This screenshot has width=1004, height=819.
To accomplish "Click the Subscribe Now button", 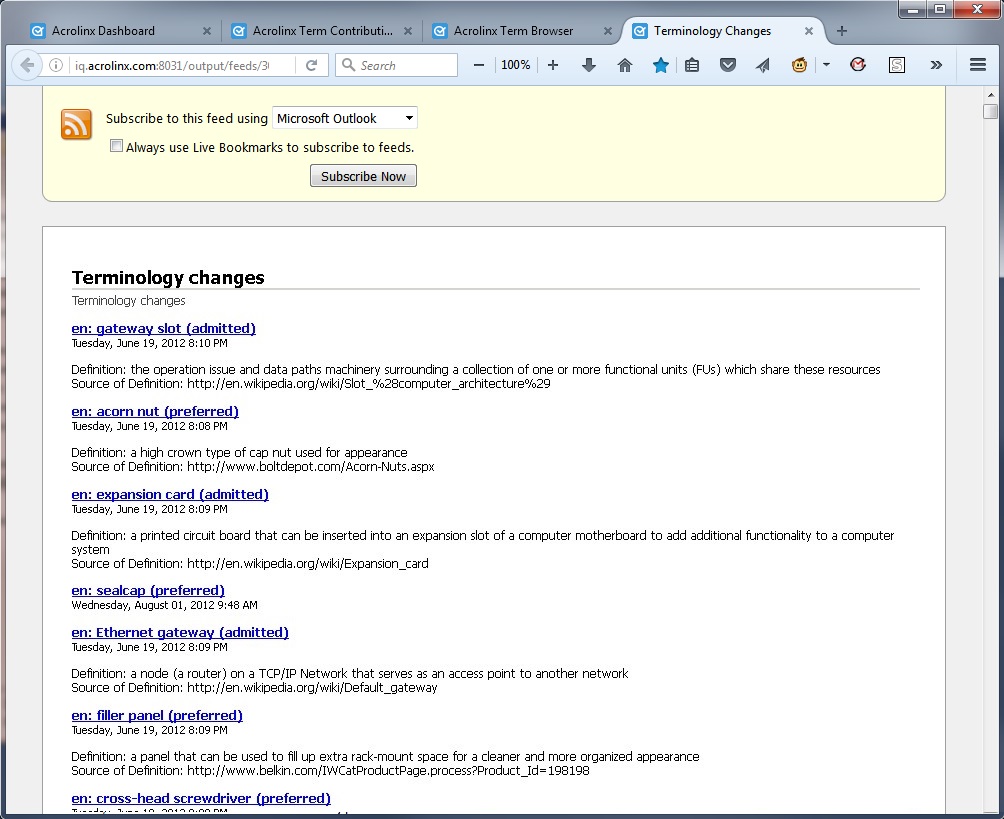I will pyautogui.click(x=363, y=176).
